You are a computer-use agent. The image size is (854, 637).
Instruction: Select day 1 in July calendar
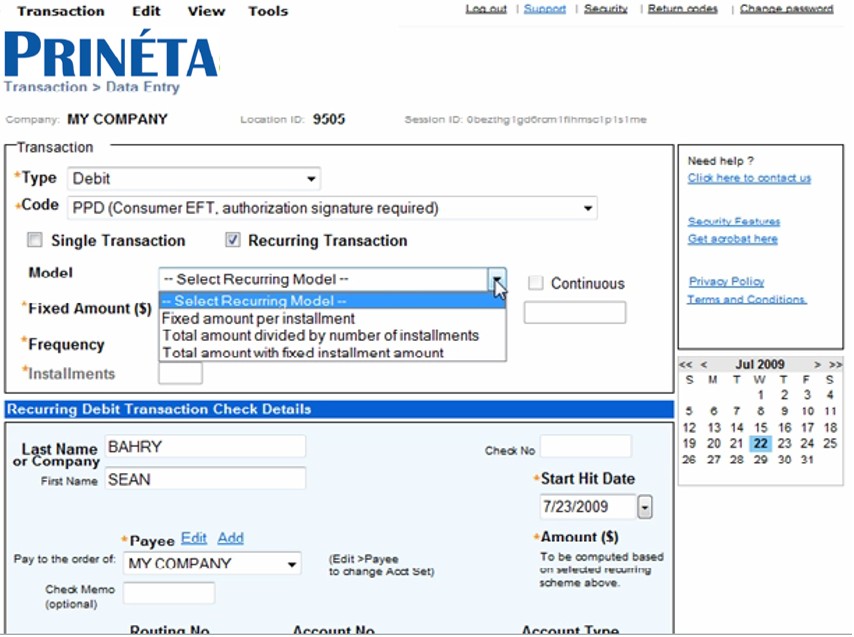(760, 395)
